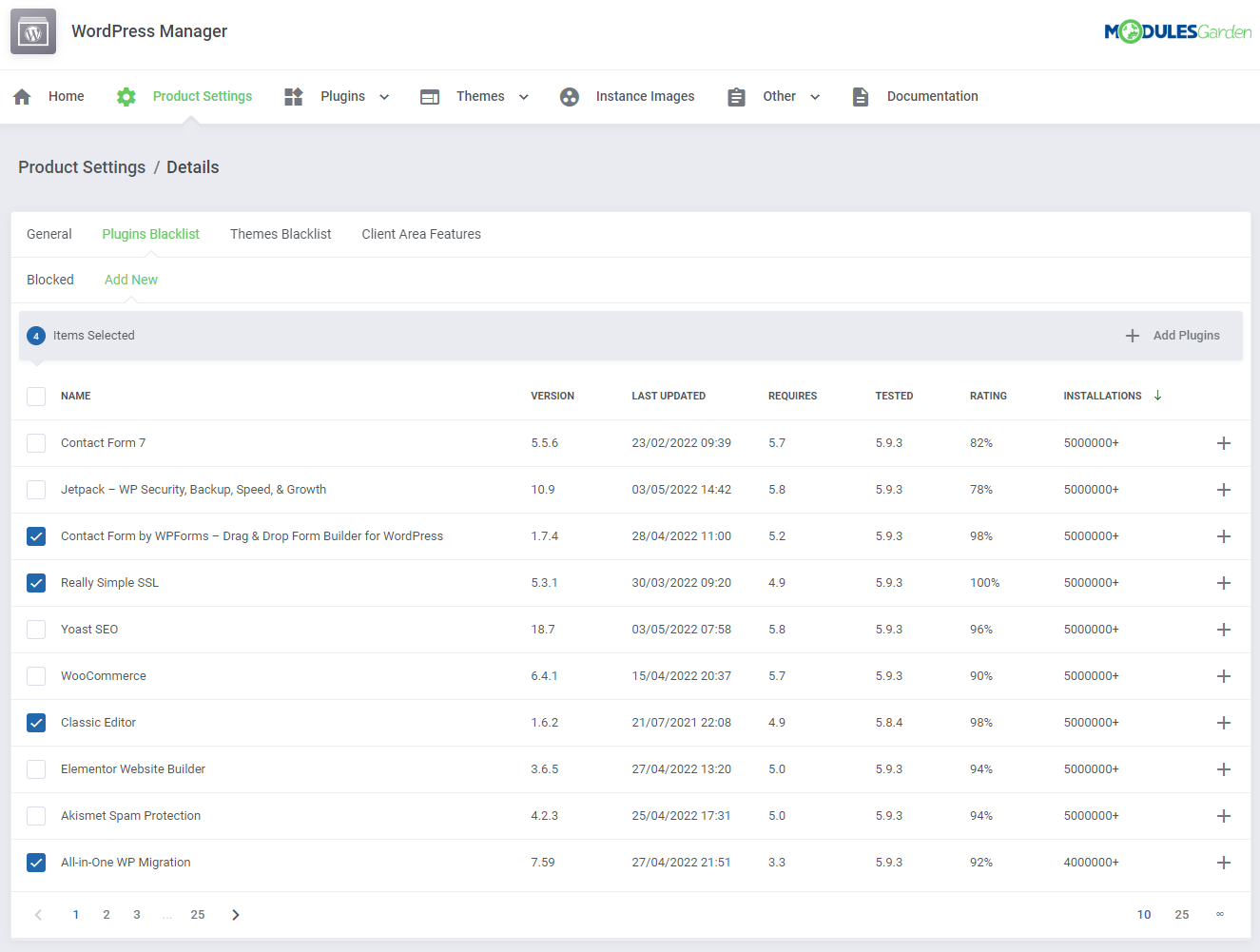Click plus icon in WooCommerce row
The image size is (1260, 952).
(x=1224, y=676)
